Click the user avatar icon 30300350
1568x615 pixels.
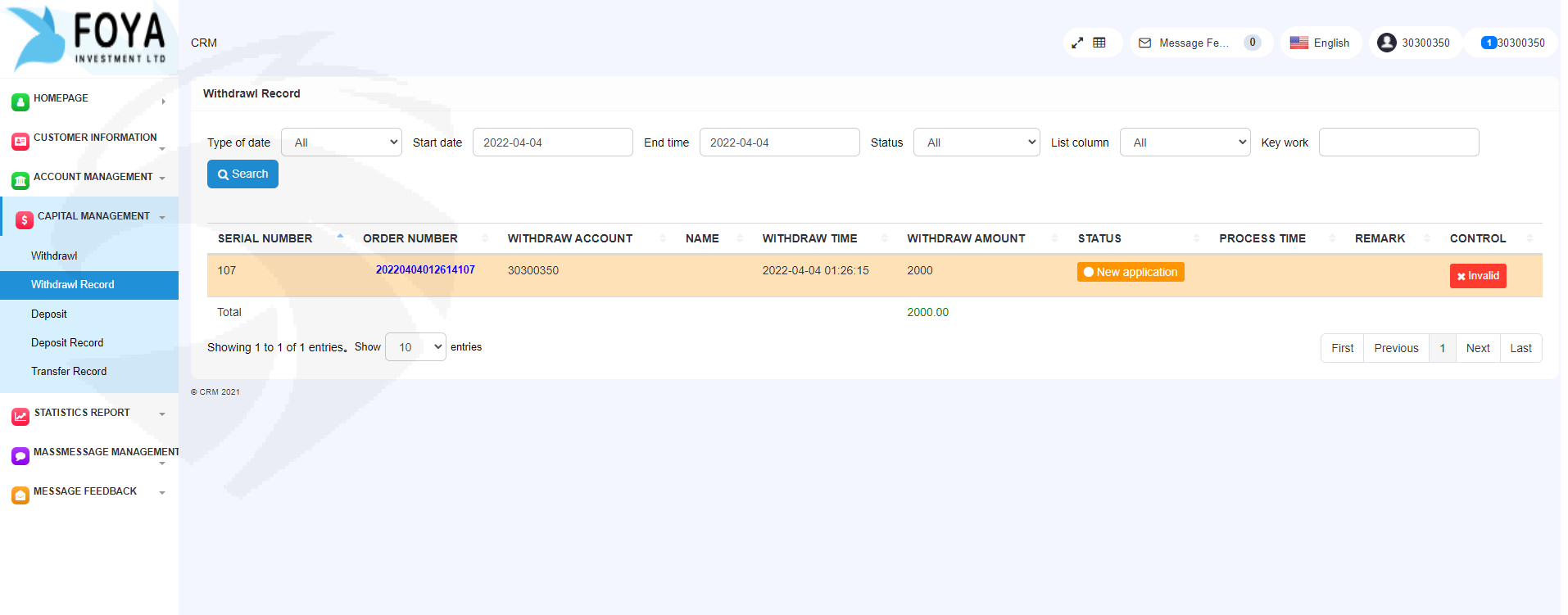click(x=1386, y=43)
